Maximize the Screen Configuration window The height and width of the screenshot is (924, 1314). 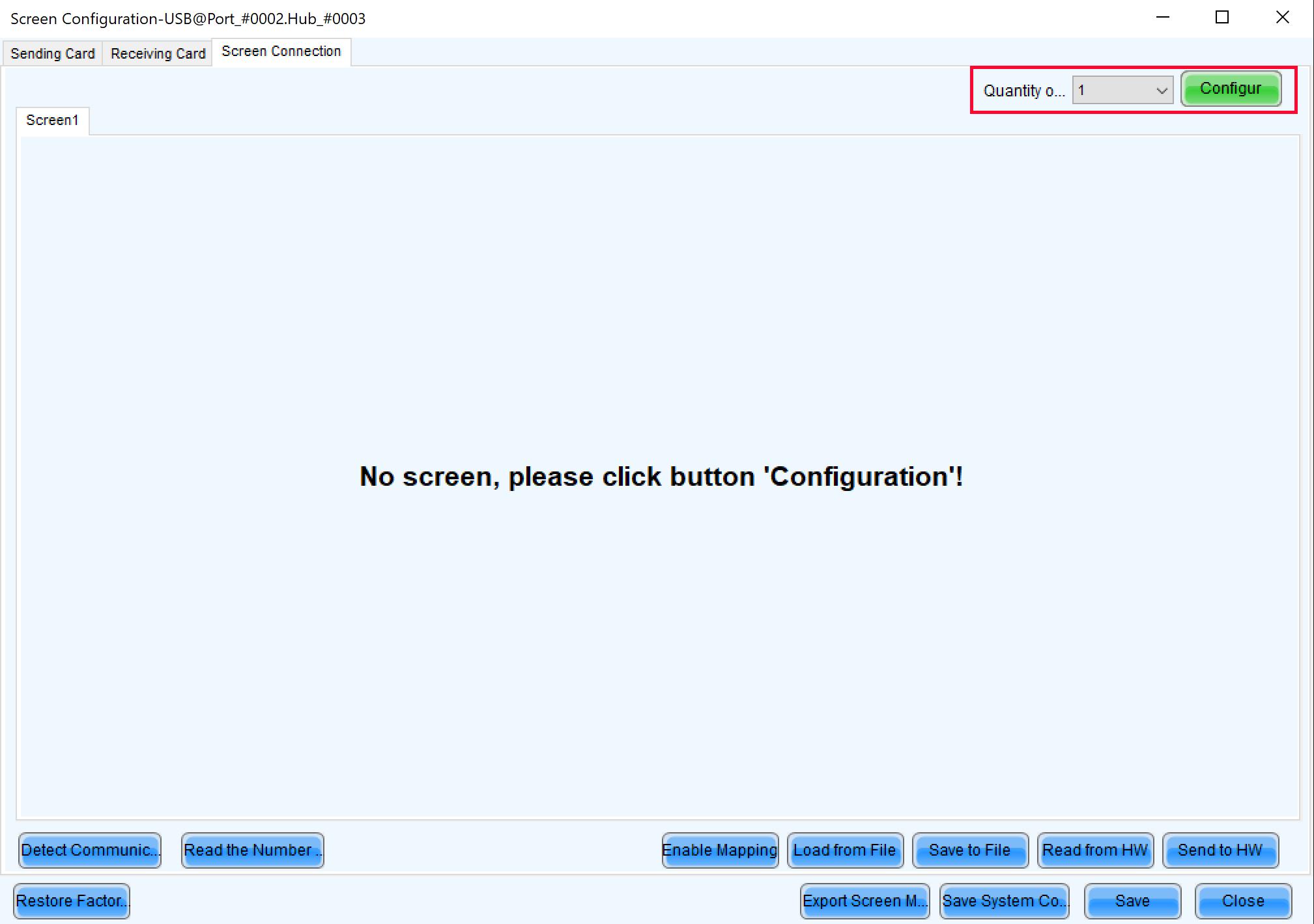pyautogui.click(x=1222, y=18)
